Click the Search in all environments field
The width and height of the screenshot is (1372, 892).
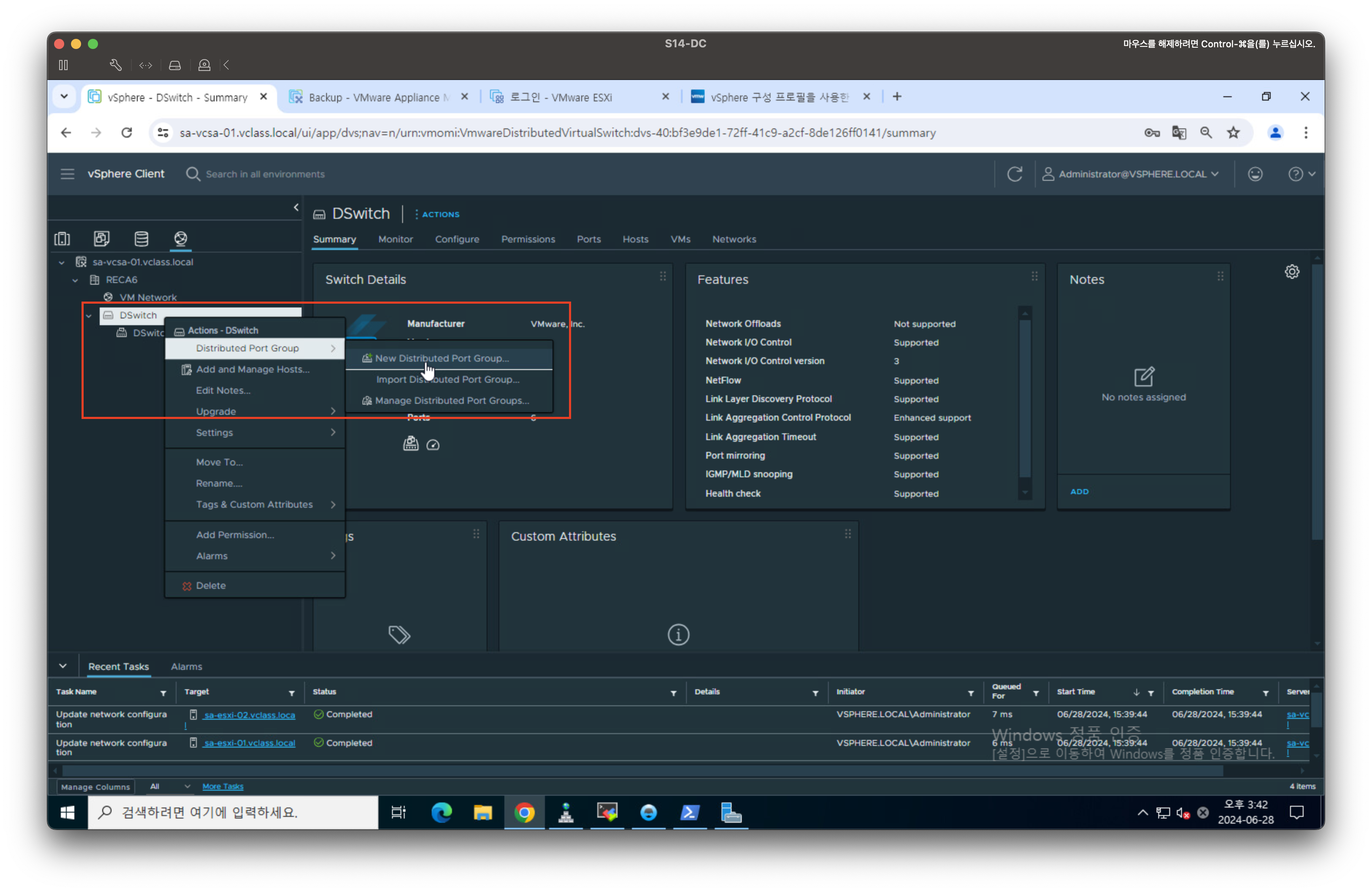pos(265,174)
